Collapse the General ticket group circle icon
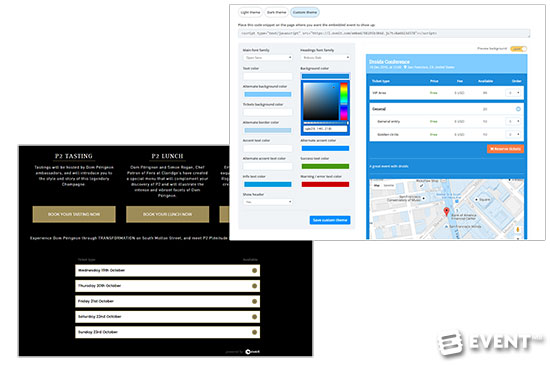The height and width of the screenshot is (365, 550). click(518, 109)
